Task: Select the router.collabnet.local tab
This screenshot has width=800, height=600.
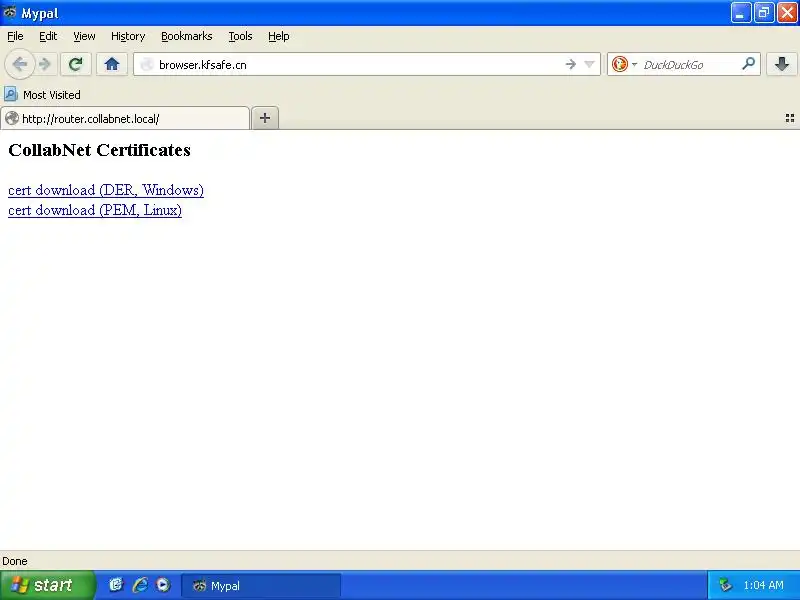Action: [125, 118]
